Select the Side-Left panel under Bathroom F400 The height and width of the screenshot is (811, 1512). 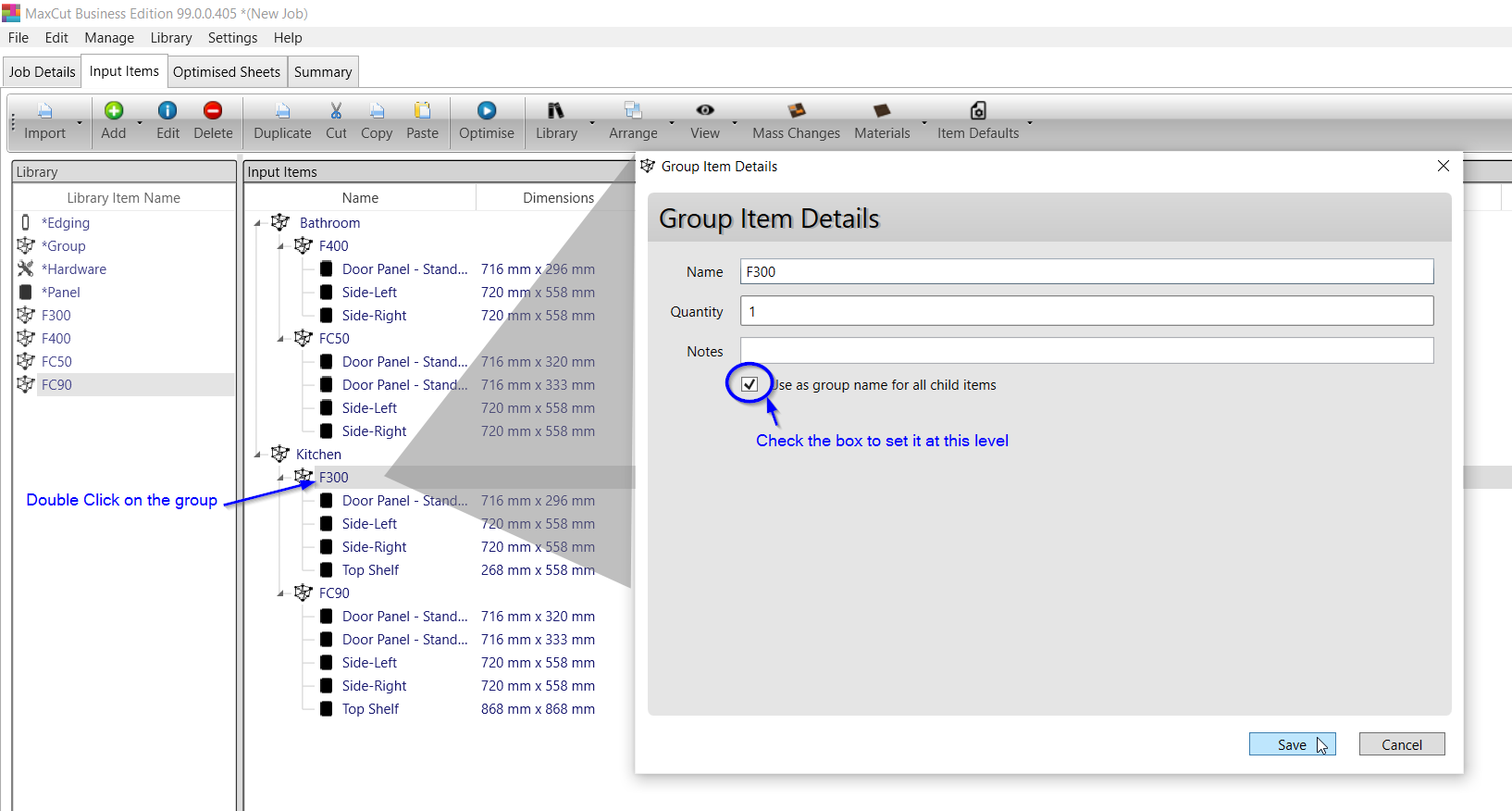click(369, 293)
